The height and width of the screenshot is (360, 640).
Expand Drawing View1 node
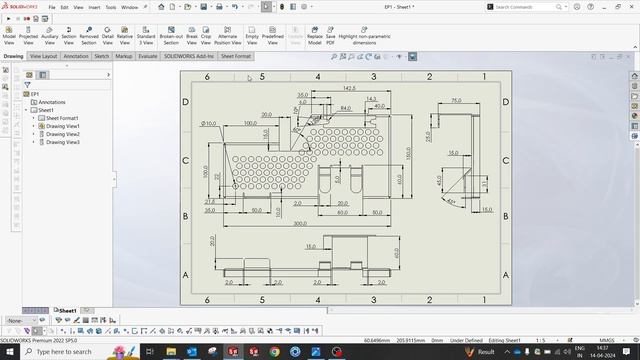tap(33, 127)
